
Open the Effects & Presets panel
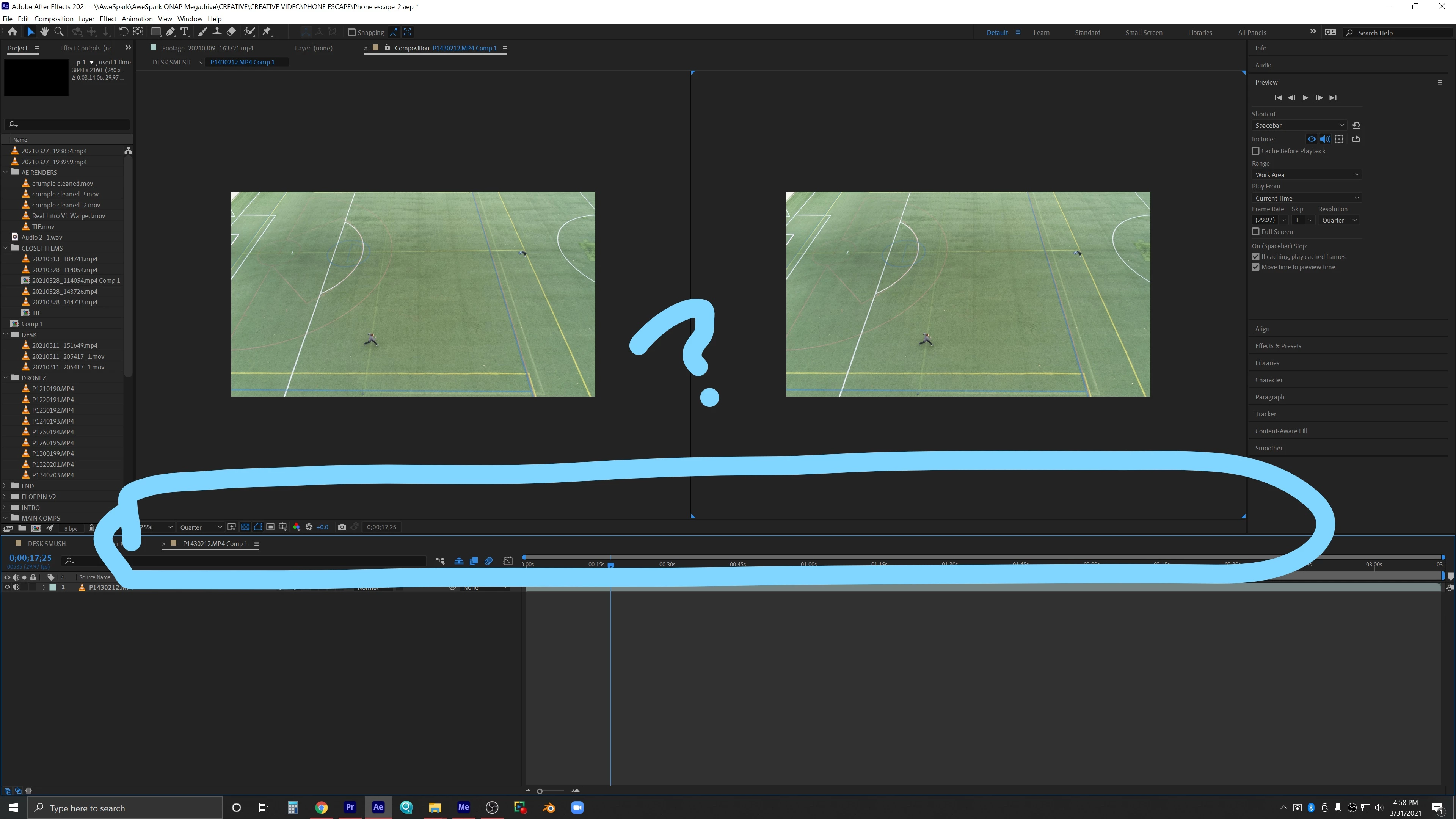tap(1278, 345)
